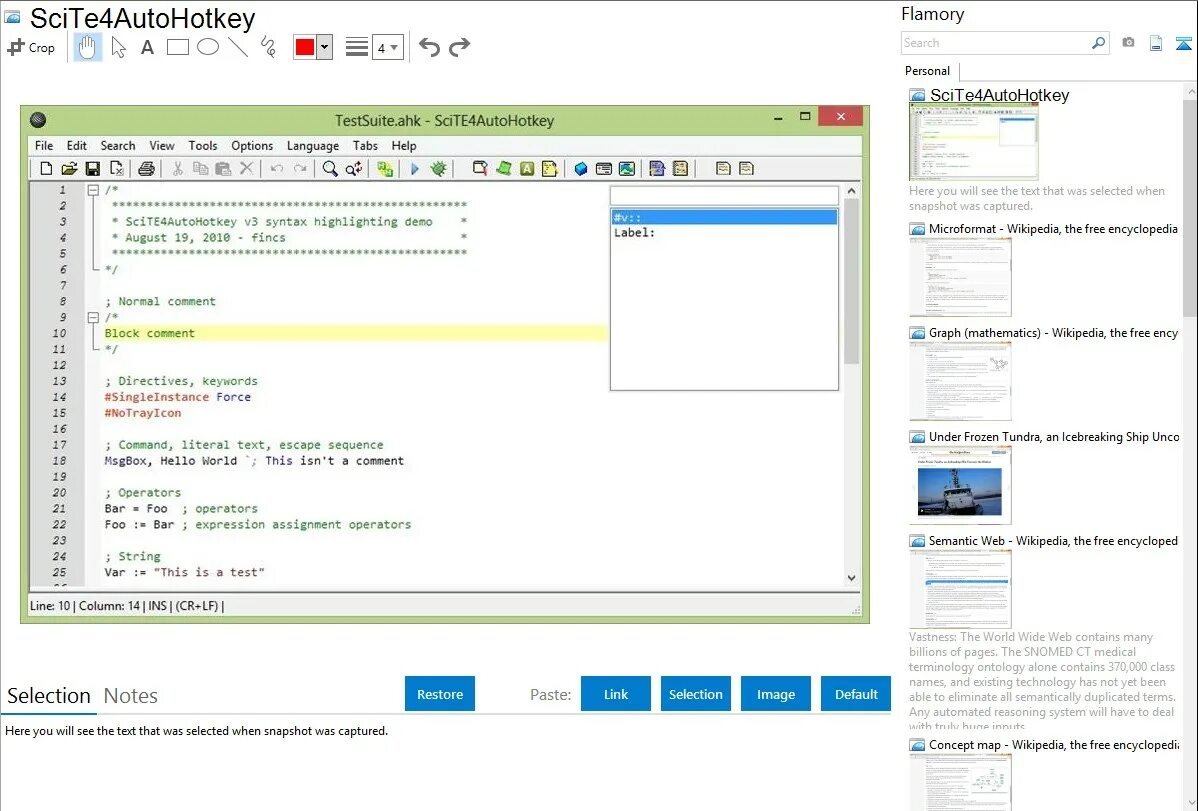Click the green Debug bug icon

point(439,169)
